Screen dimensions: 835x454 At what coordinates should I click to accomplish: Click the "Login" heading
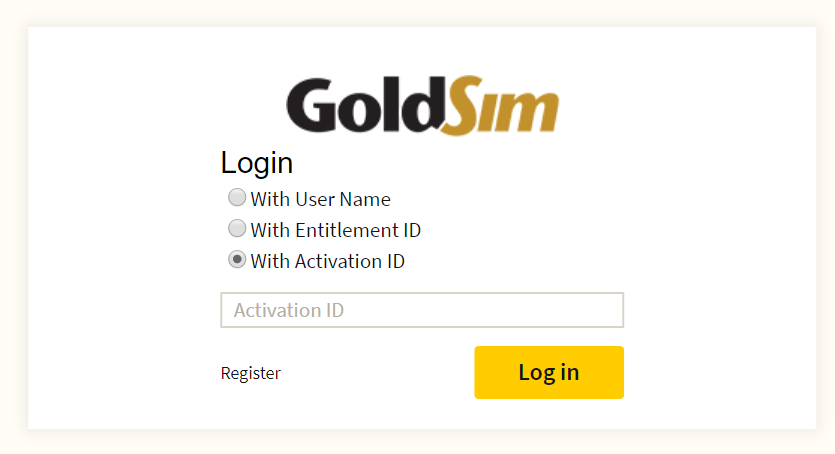point(257,163)
